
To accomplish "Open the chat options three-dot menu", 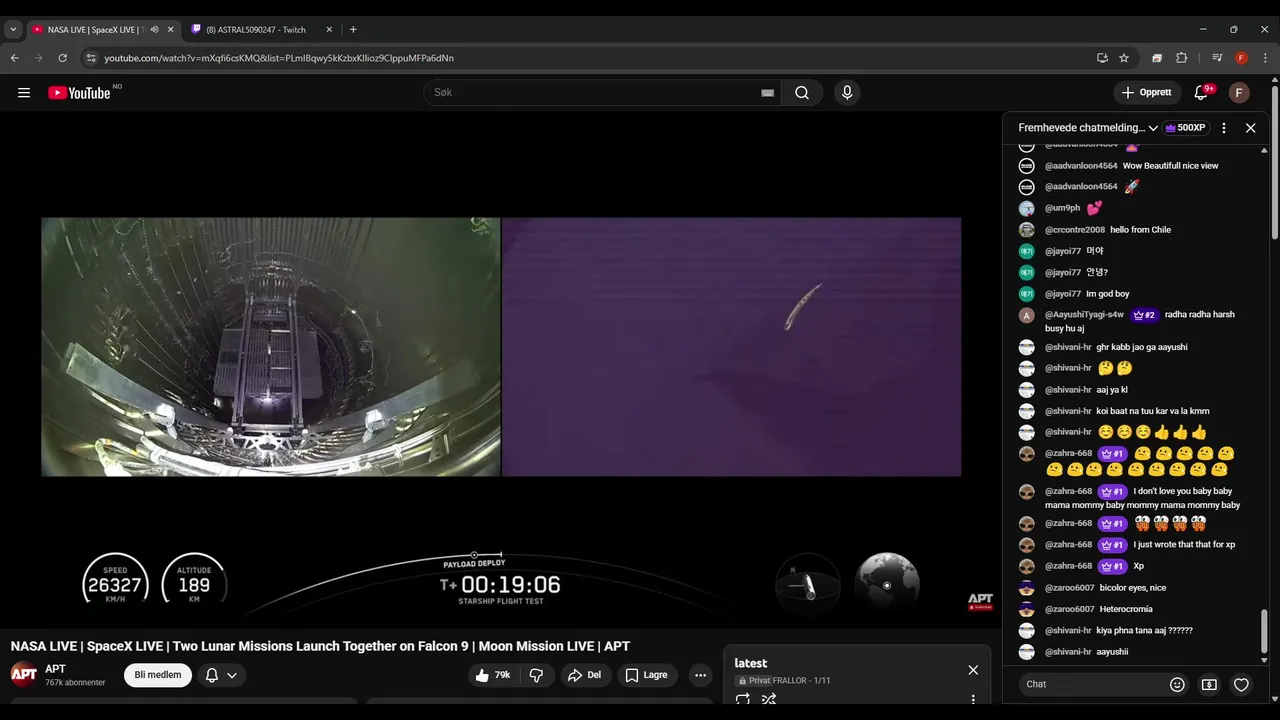I will [x=1223, y=128].
